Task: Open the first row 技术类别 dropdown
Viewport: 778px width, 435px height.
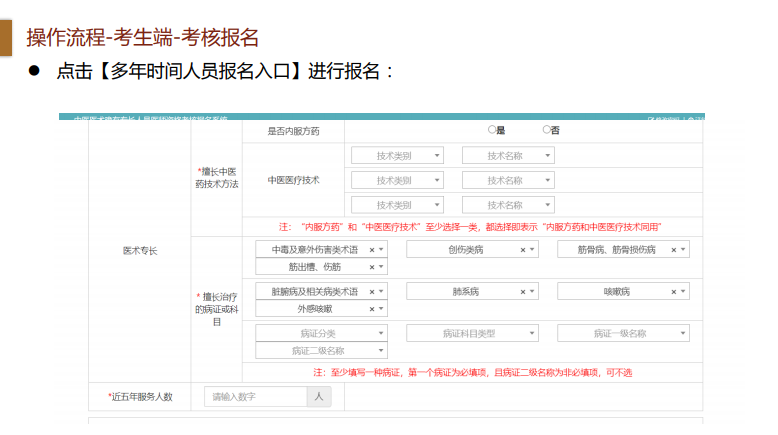Action: click(397, 156)
